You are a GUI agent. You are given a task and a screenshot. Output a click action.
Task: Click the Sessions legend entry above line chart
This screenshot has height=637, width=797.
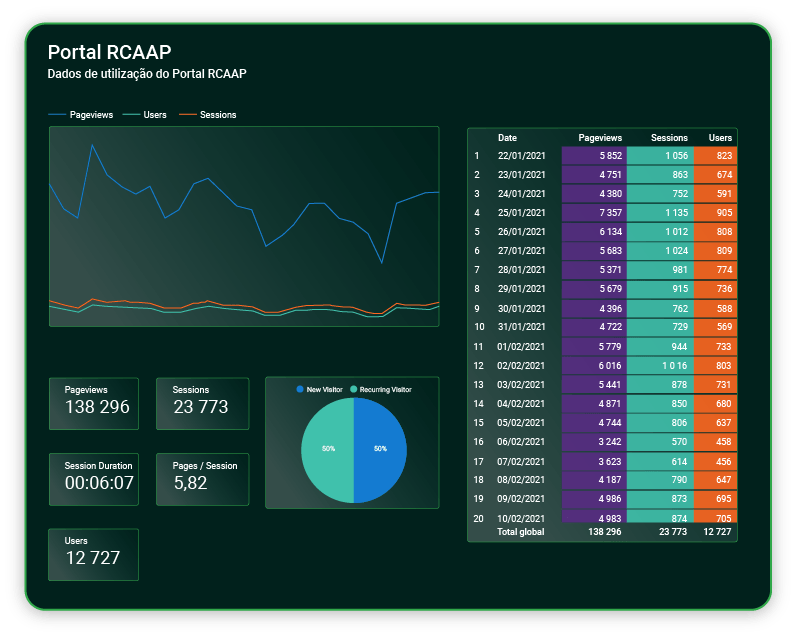[x=208, y=115]
